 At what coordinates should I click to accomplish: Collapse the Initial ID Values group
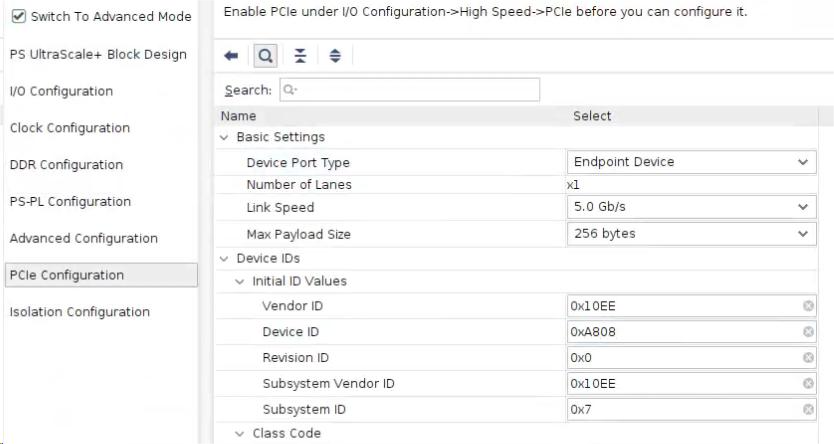point(240,282)
